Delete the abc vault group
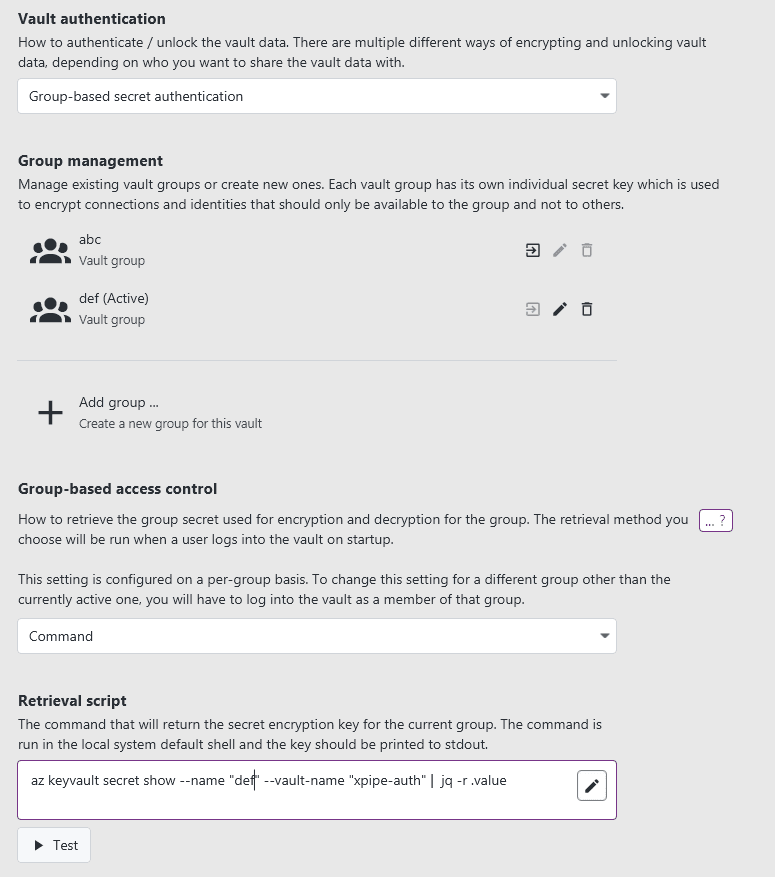Viewport: 775px width, 877px height. point(587,250)
